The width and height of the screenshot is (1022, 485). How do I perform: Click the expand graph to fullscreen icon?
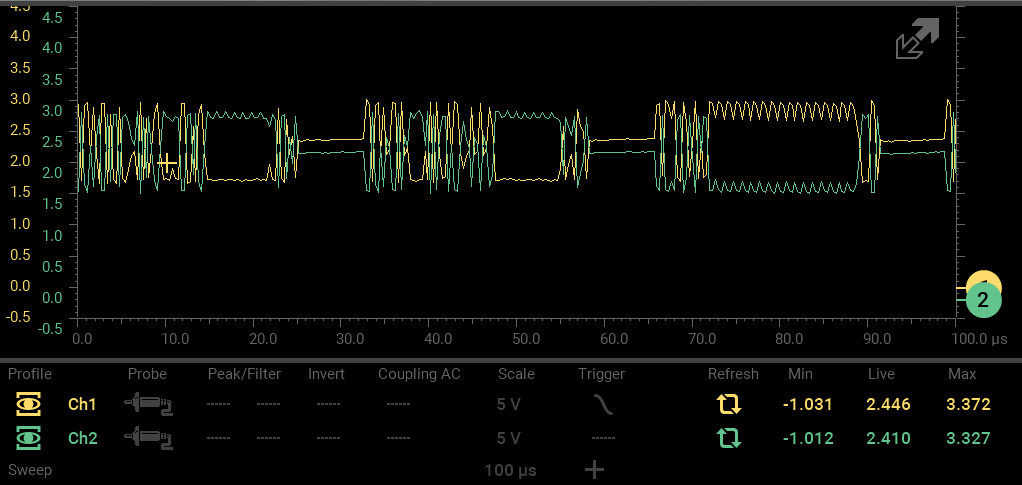(917, 39)
